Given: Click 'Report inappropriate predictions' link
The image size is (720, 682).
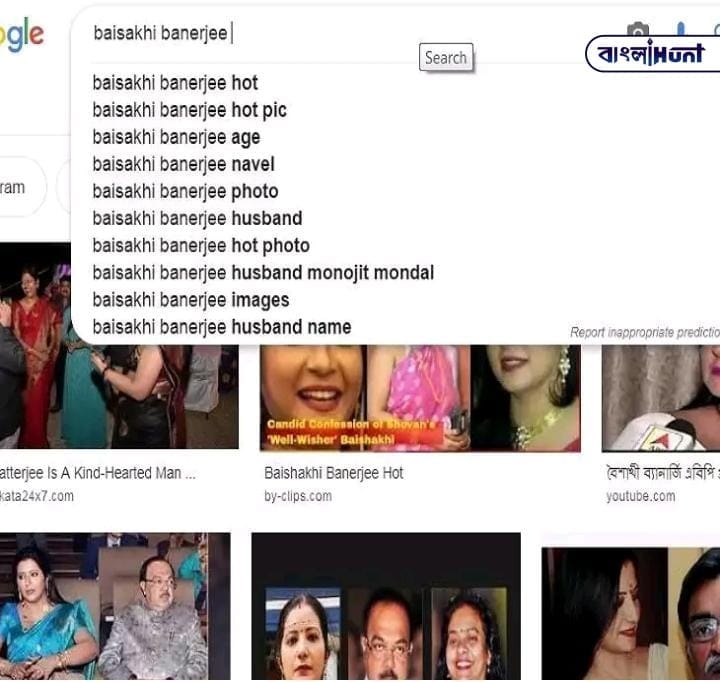Looking at the screenshot, I should [645, 332].
